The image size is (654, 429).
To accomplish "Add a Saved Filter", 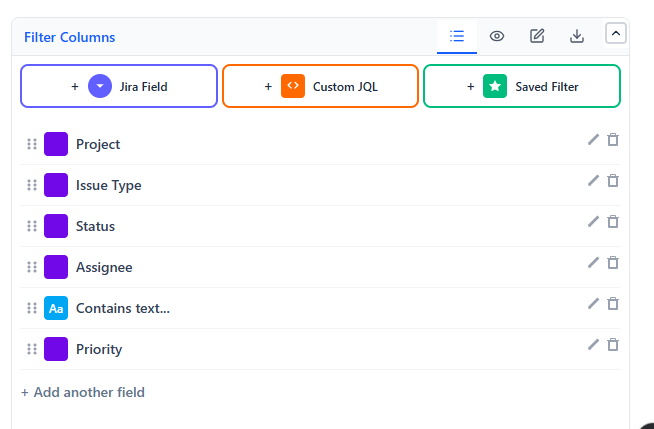I will [522, 86].
